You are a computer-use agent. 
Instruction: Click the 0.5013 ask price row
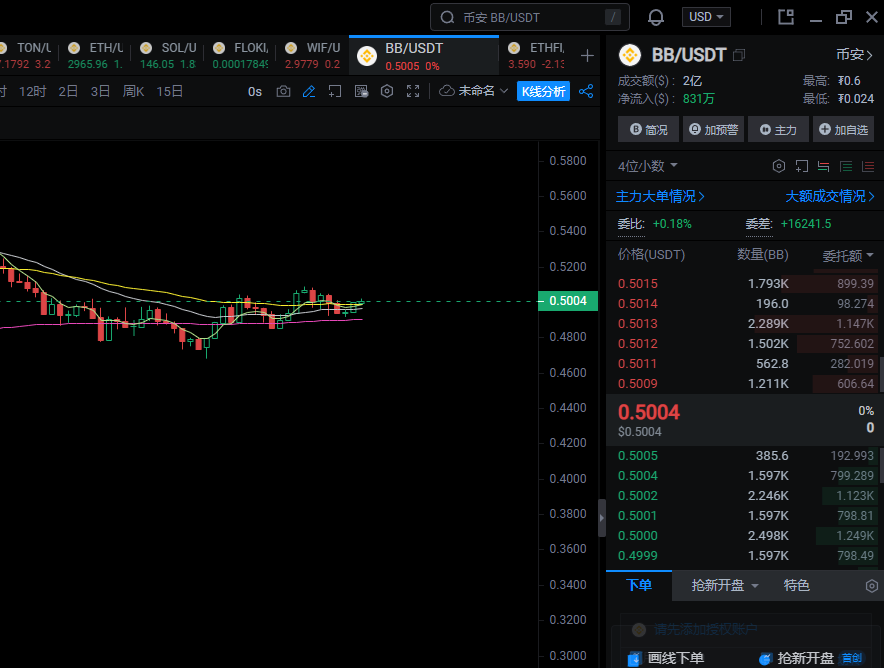coord(745,324)
